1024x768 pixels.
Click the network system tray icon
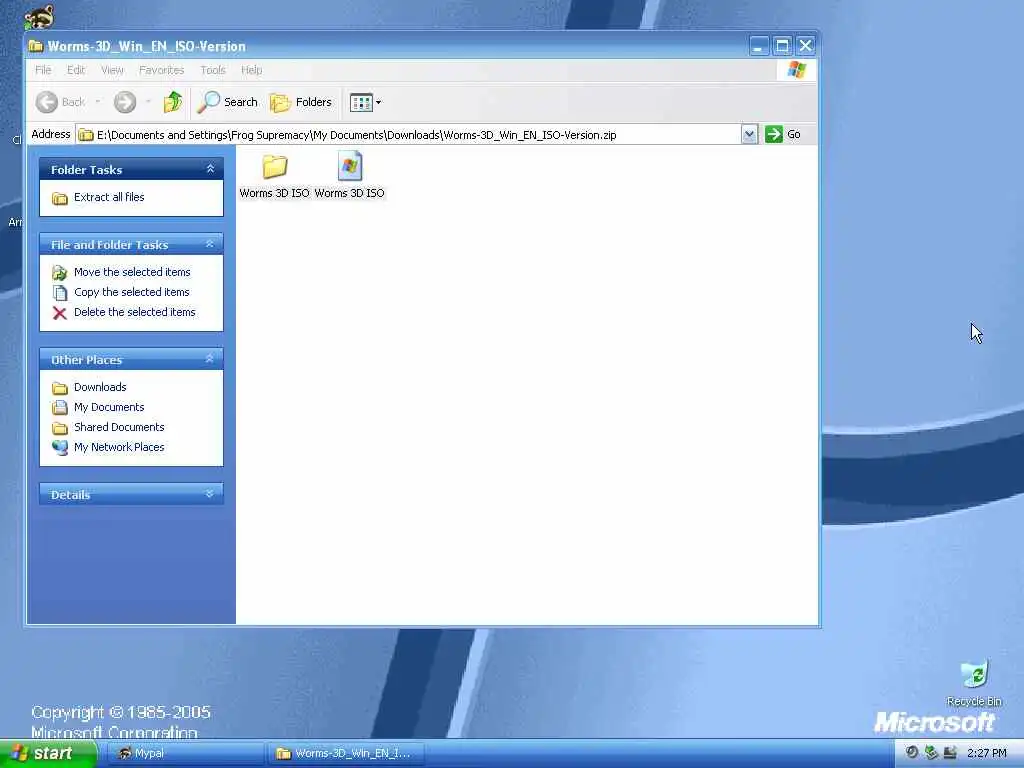pyautogui.click(x=931, y=753)
